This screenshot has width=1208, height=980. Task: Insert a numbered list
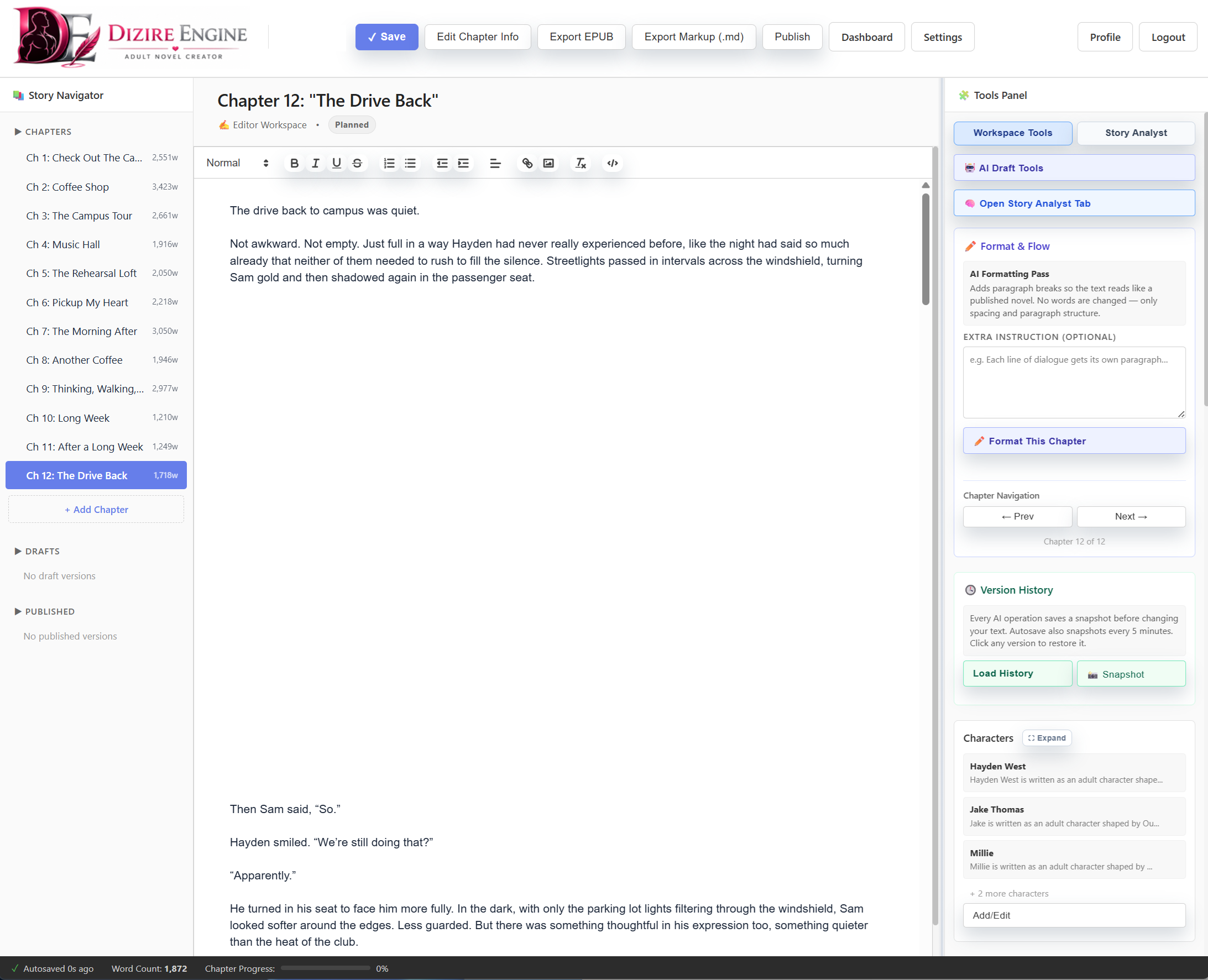coord(389,163)
